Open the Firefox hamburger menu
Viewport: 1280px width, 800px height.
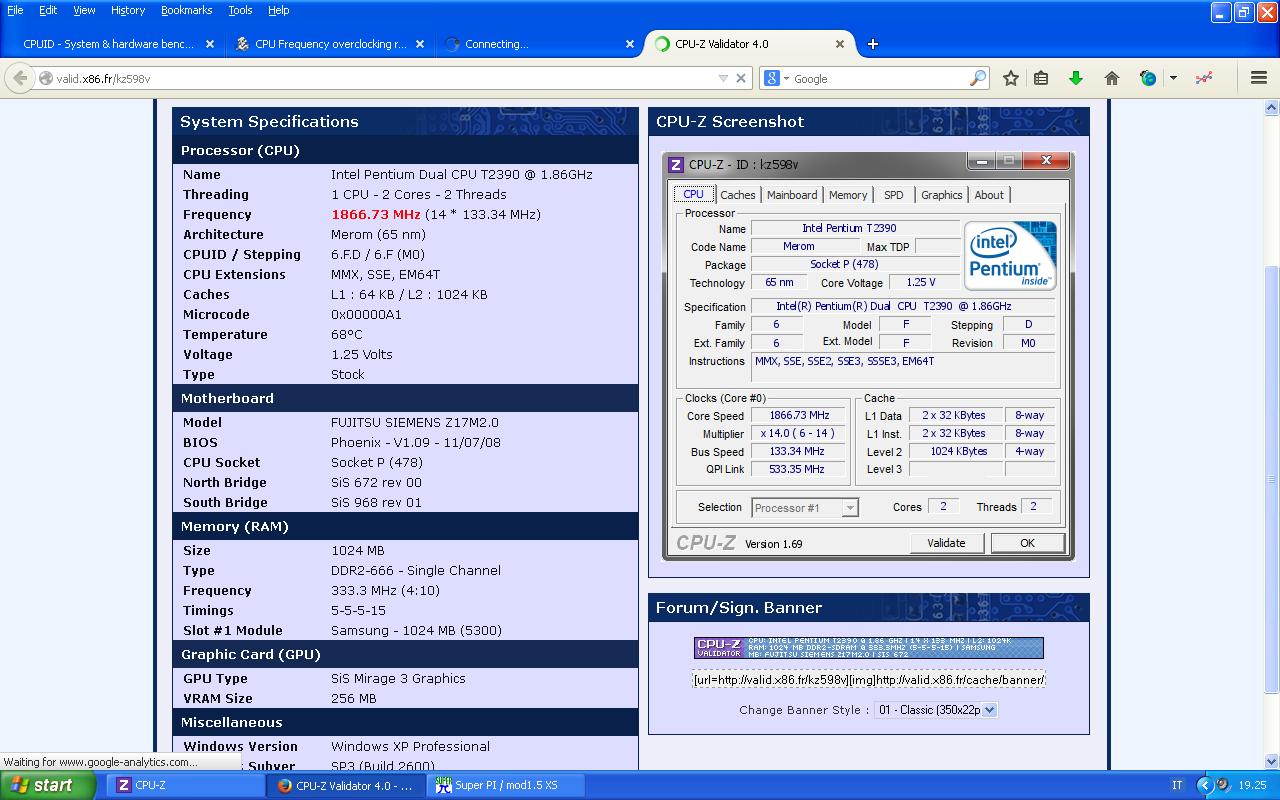tap(1259, 78)
